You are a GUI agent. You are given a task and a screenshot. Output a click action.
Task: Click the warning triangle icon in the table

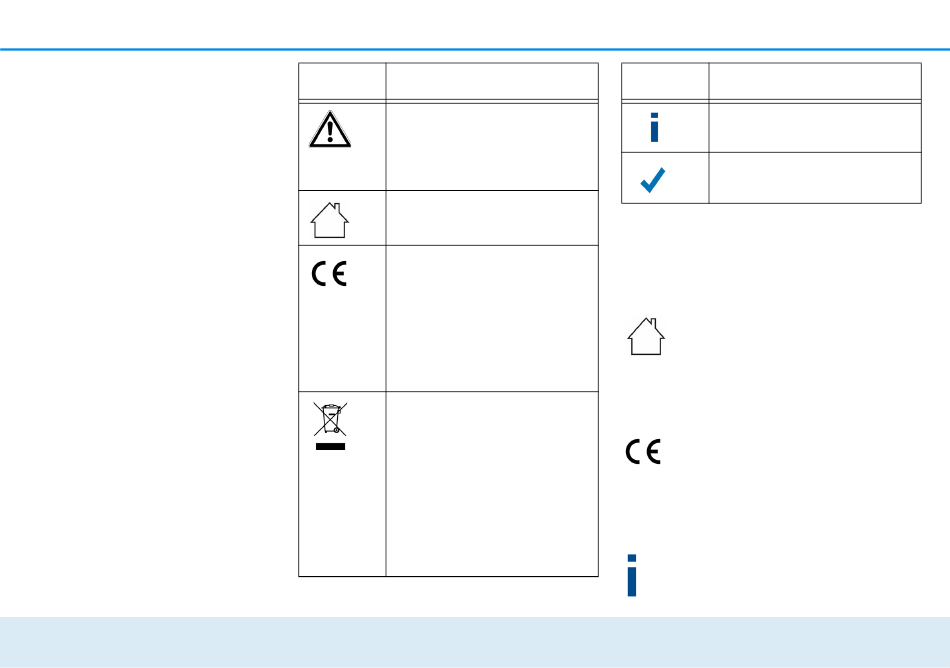tap(330, 129)
